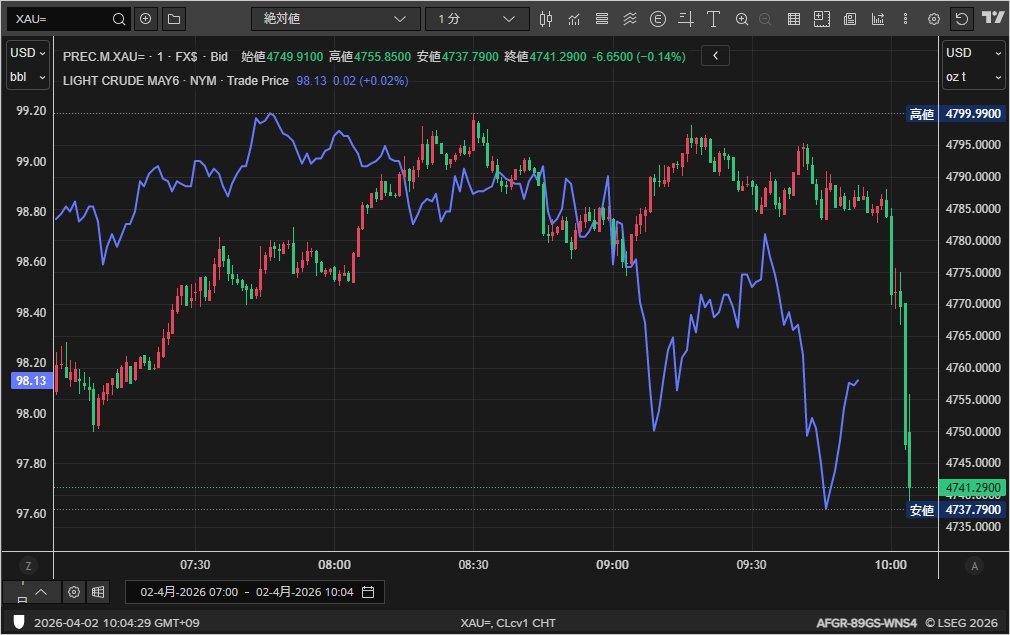Image resolution: width=1010 pixels, height=635 pixels.
Task: Click the 高値 4799.9900 price label
Action: [955, 114]
